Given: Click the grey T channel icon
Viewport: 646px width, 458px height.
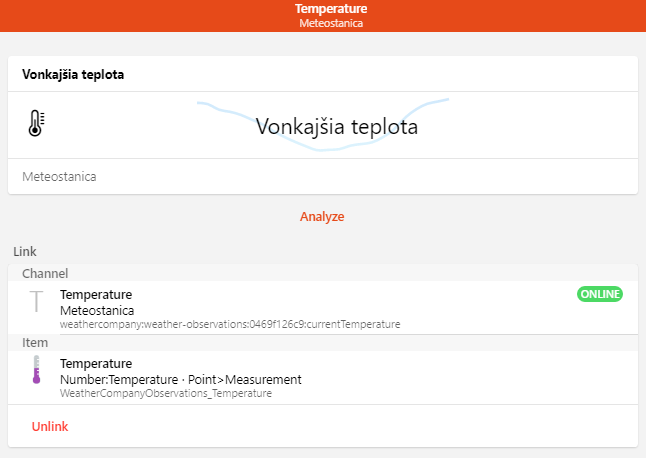Looking at the screenshot, I should click(37, 302).
